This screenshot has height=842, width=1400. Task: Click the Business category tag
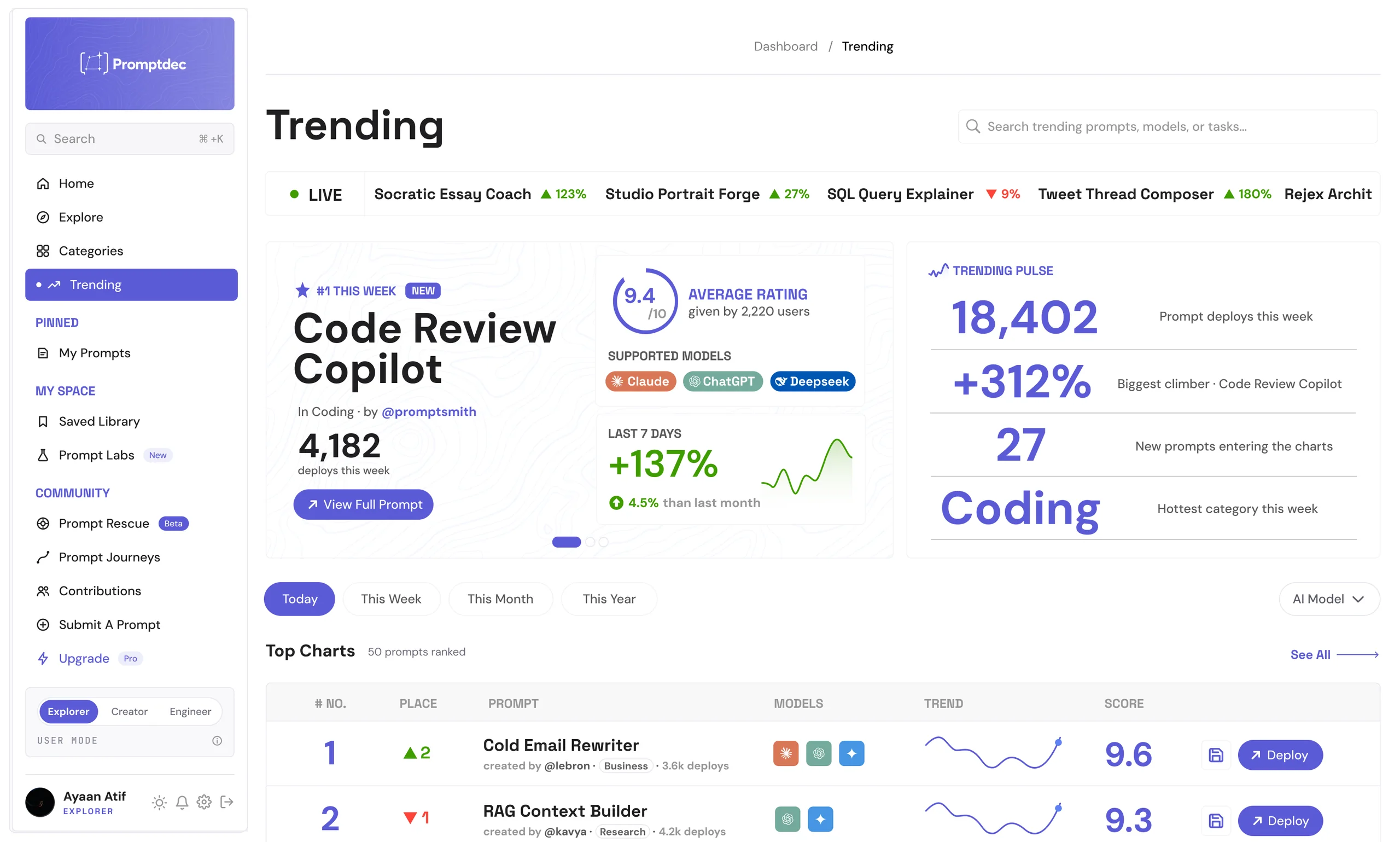point(626,765)
